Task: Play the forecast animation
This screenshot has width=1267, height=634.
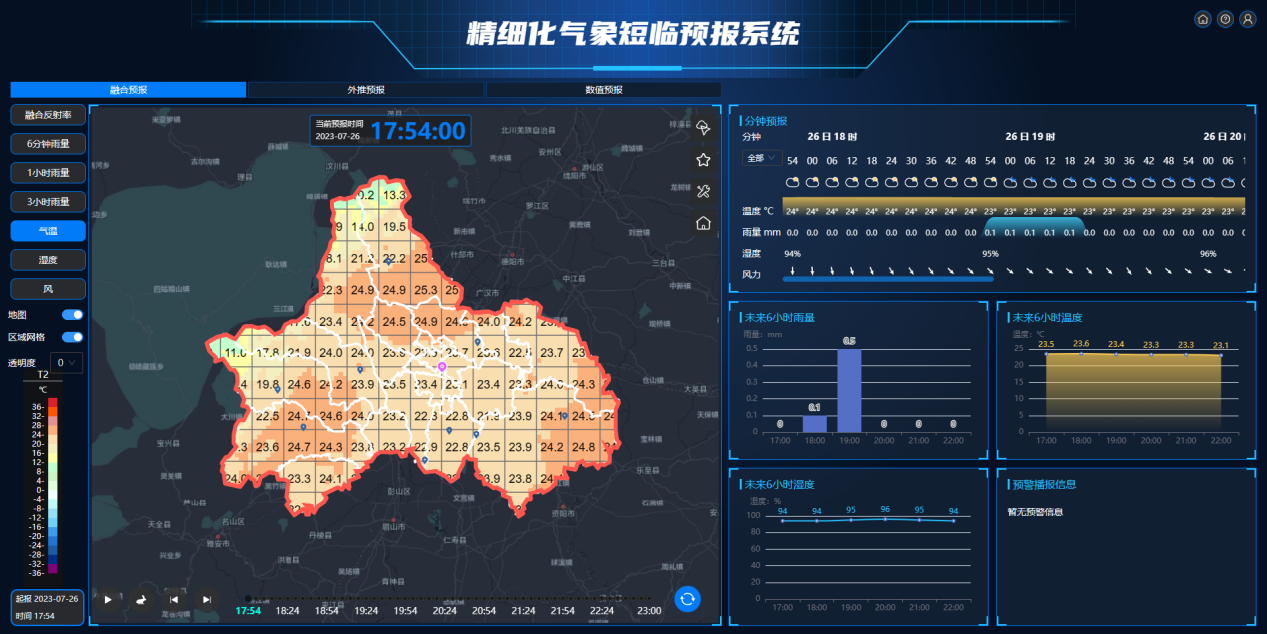Action: coord(108,599)
